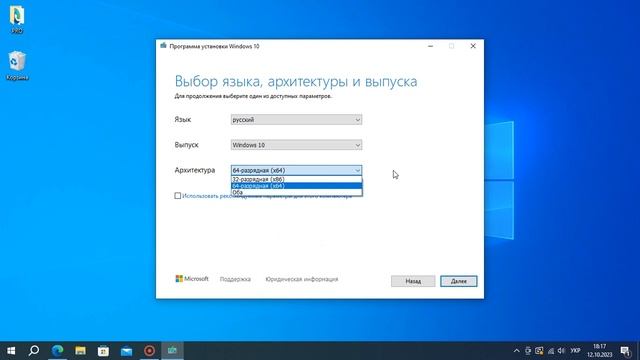Open Microsoft Store from taskbar
This screenshot has width=640, height=360.
point(103,351)
